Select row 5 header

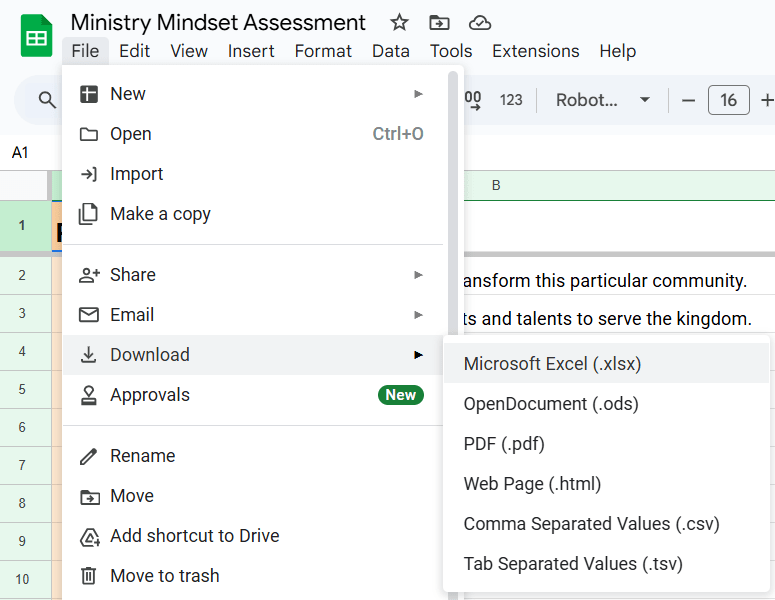coord(22,389)
